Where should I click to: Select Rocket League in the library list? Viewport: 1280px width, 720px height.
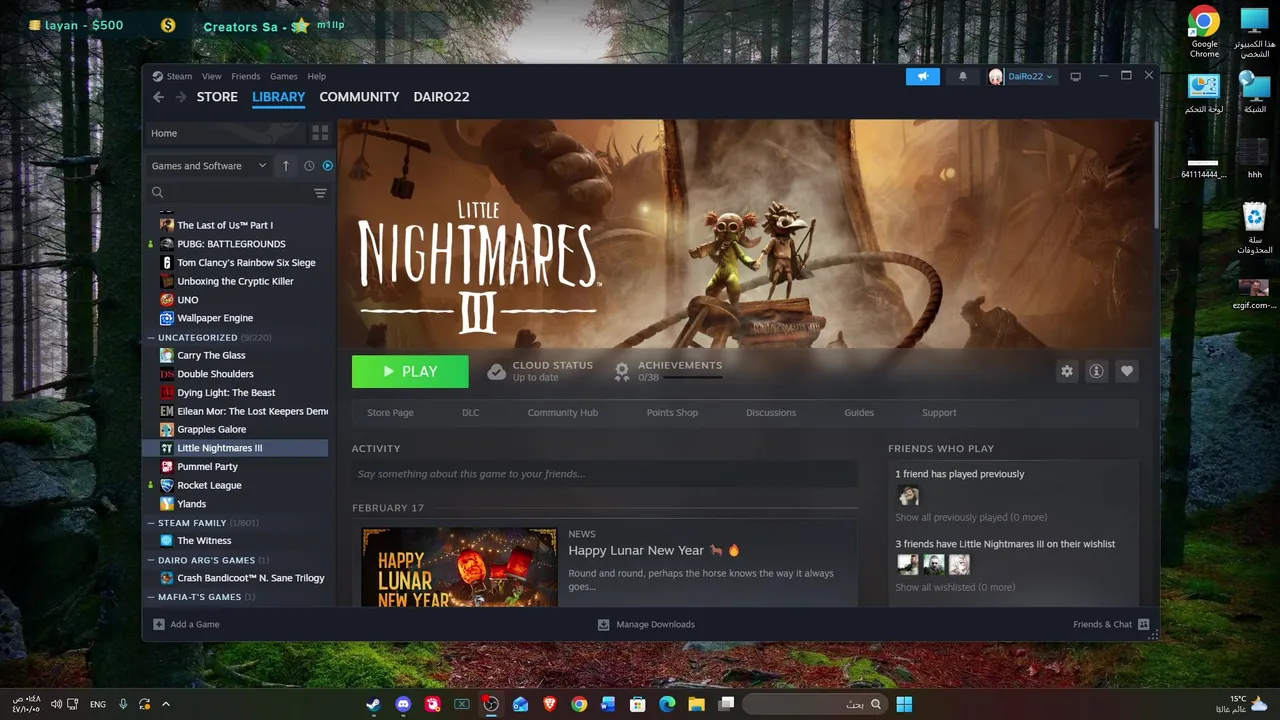point(209,485)
